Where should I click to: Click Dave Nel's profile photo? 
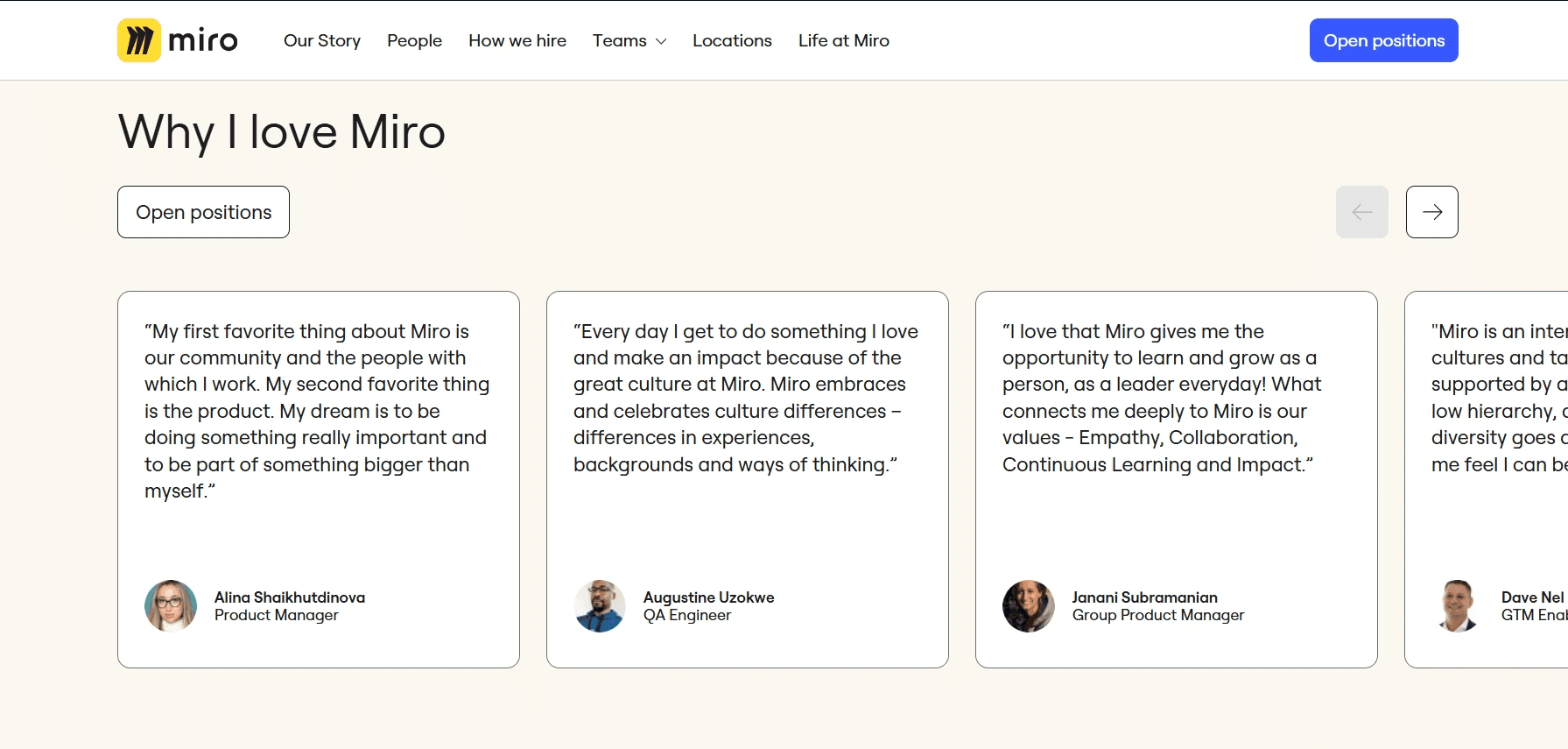(x=1458, y=606)
